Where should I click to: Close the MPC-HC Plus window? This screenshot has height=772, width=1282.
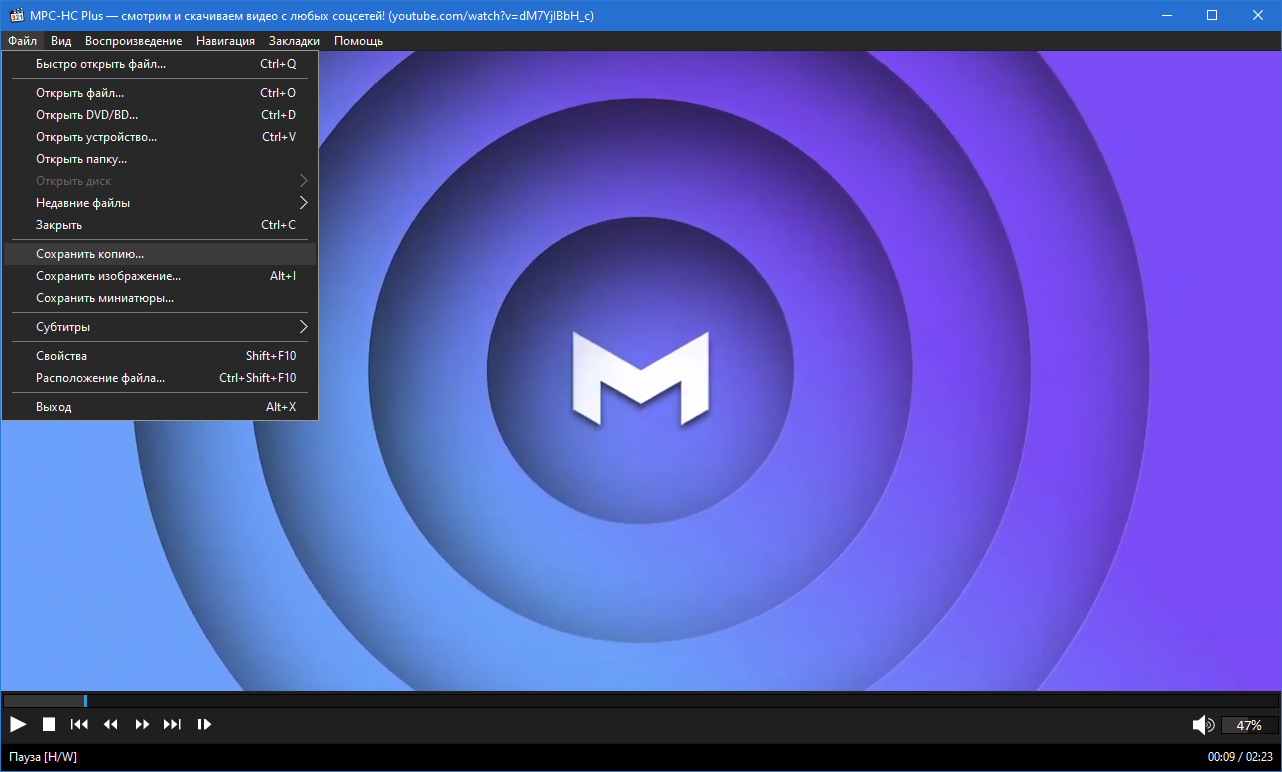[1258, 15]
